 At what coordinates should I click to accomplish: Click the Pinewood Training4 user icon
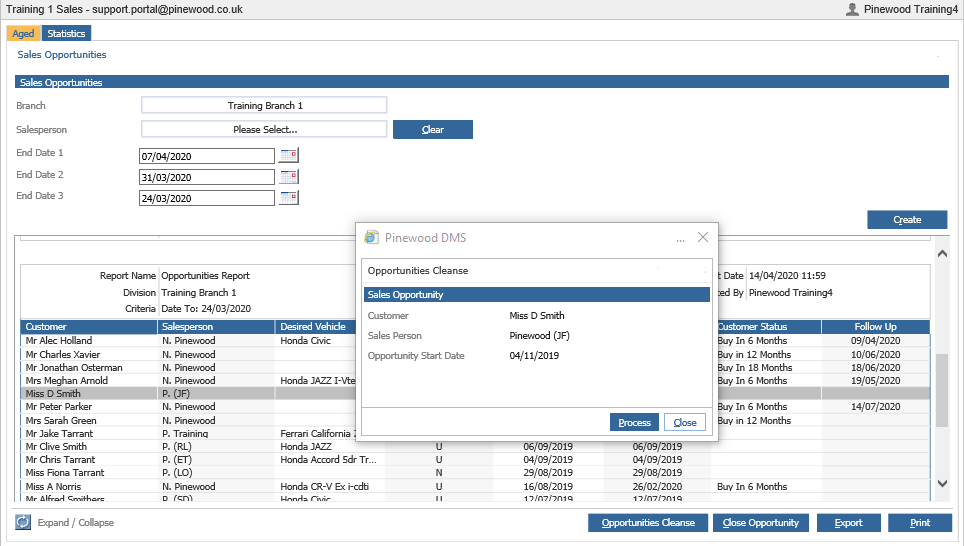[x=852, y=9]
